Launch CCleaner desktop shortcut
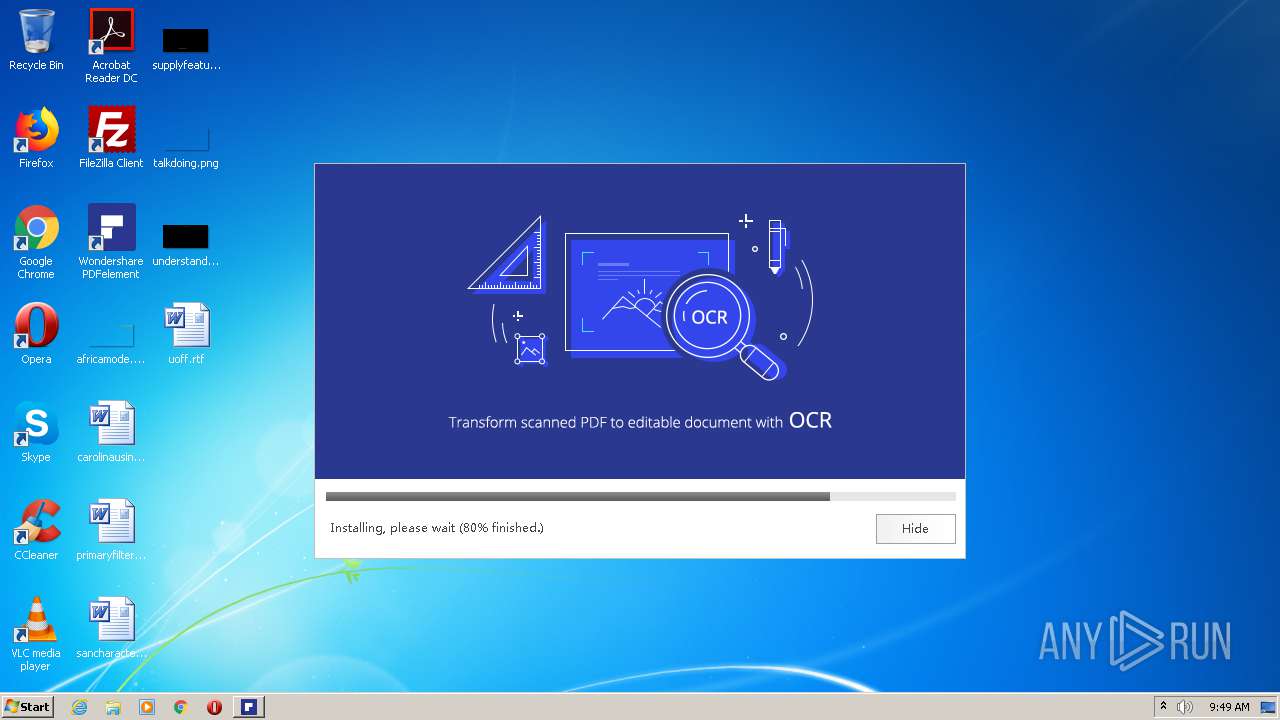This screenshot has height=720, width=1280. point(36,530)
